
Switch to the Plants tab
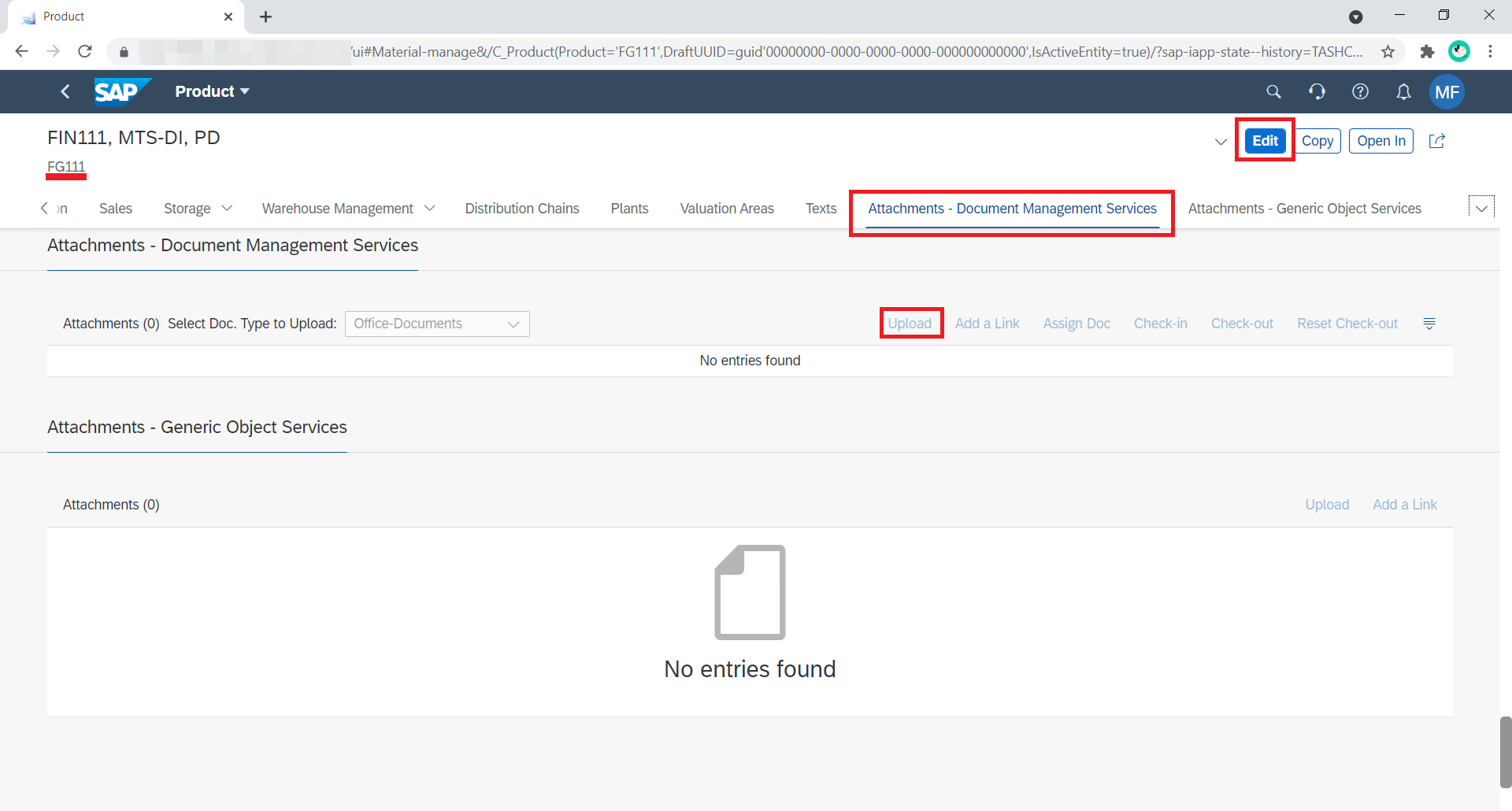click(x=629, y=209)
